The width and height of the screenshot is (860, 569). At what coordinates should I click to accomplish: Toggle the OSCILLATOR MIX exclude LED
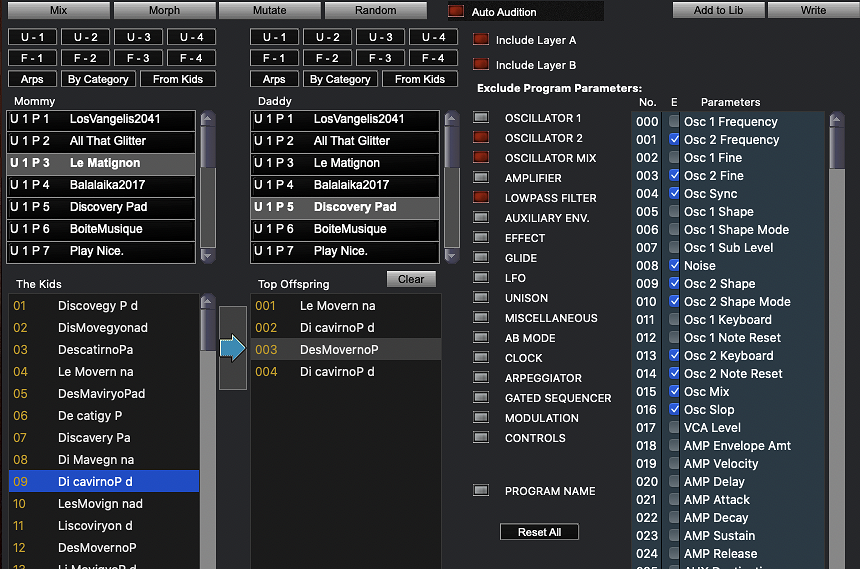481,158
